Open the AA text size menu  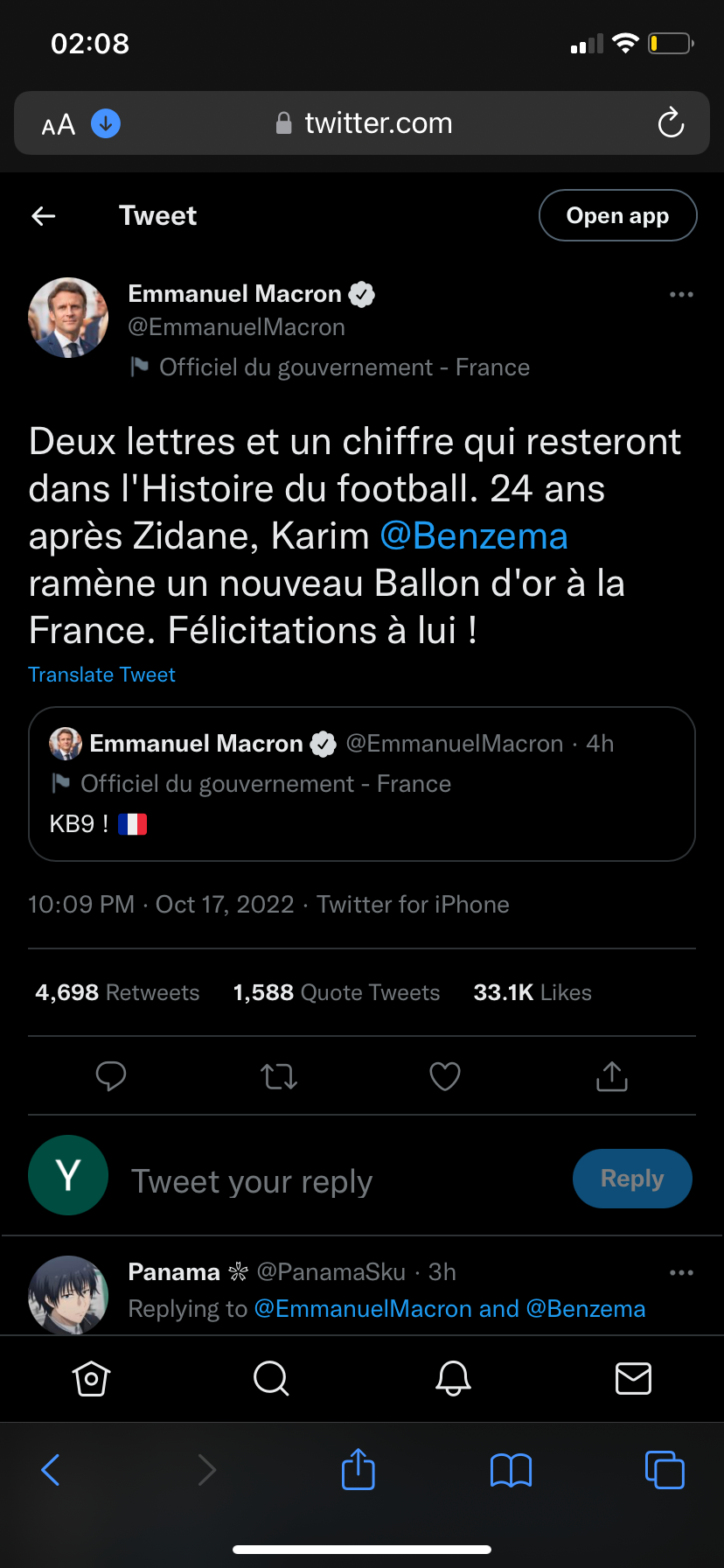click(x=59, y=125)
